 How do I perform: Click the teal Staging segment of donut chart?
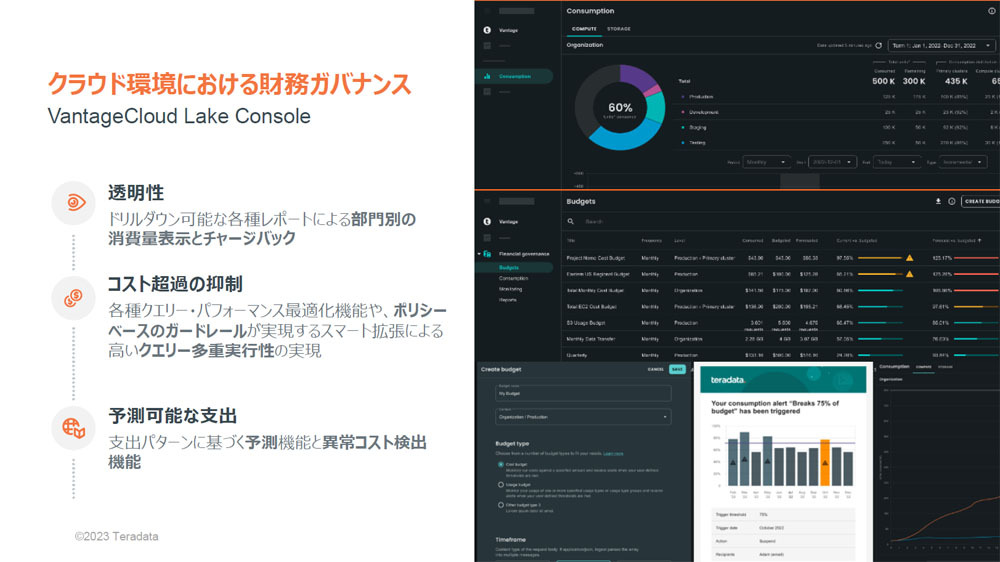click(655, 110)
